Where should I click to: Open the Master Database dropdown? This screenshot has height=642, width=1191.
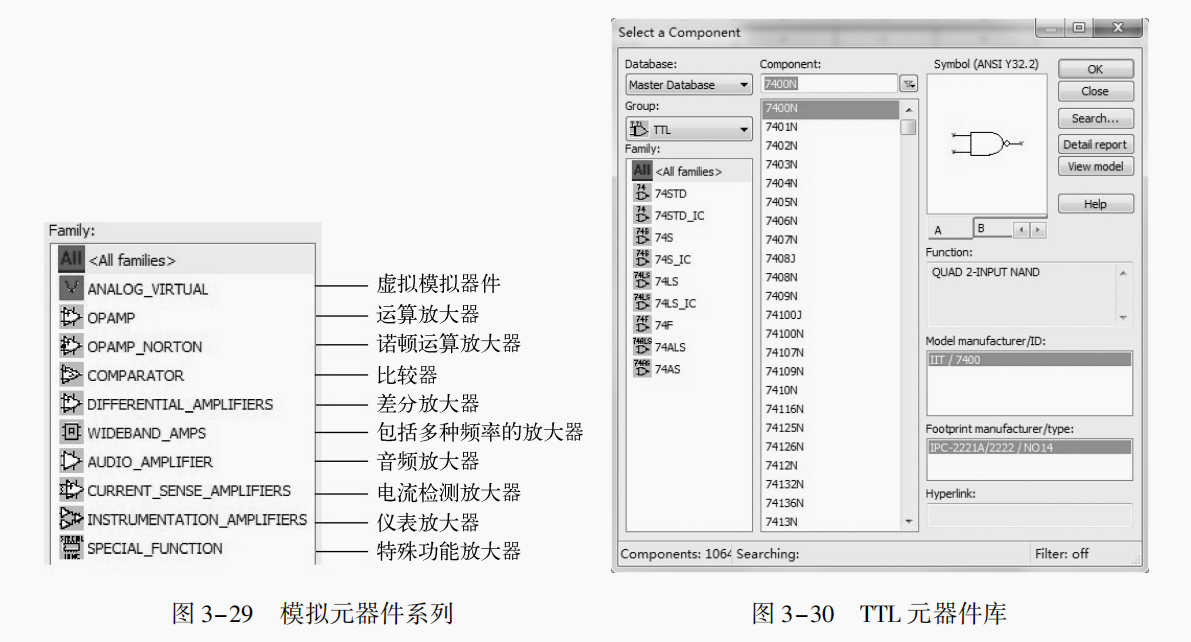(x=688, y=85)
